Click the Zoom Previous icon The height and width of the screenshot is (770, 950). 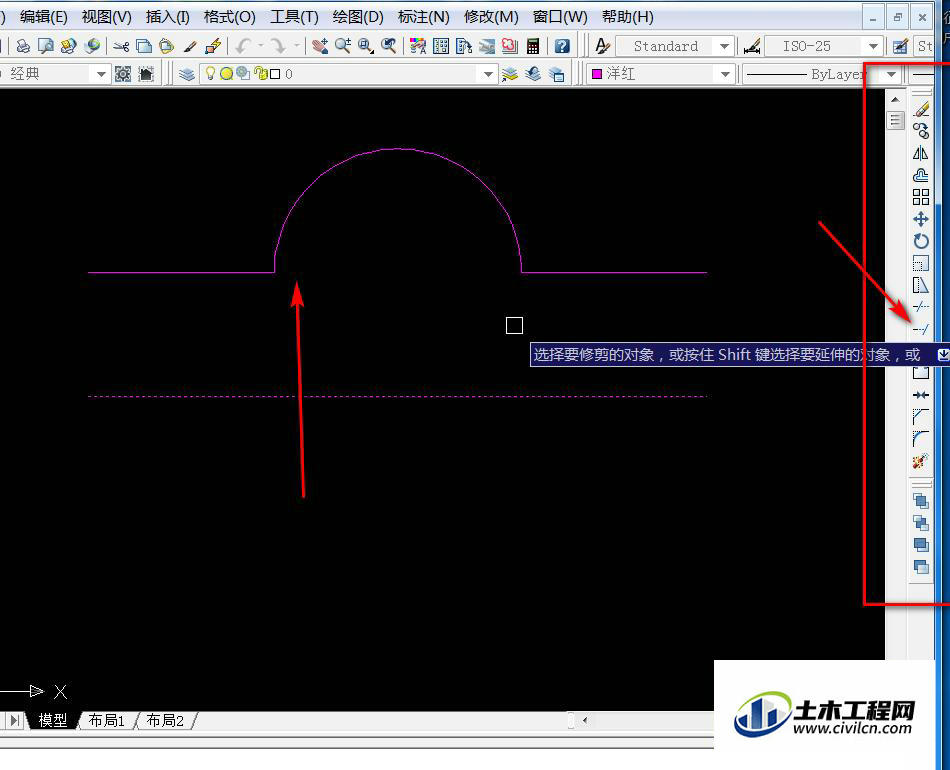coord(388,46)
